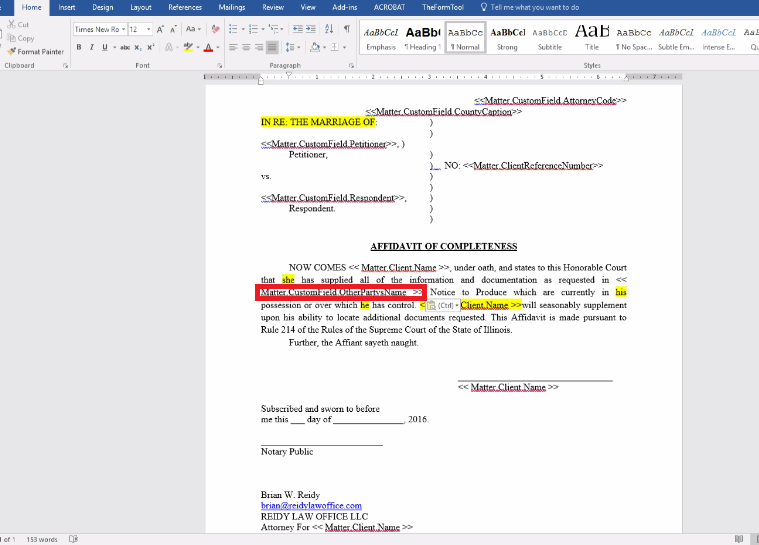759x545 pixels.
Task: Align text left
Action: pyautogui.click(x=233, y=47)
